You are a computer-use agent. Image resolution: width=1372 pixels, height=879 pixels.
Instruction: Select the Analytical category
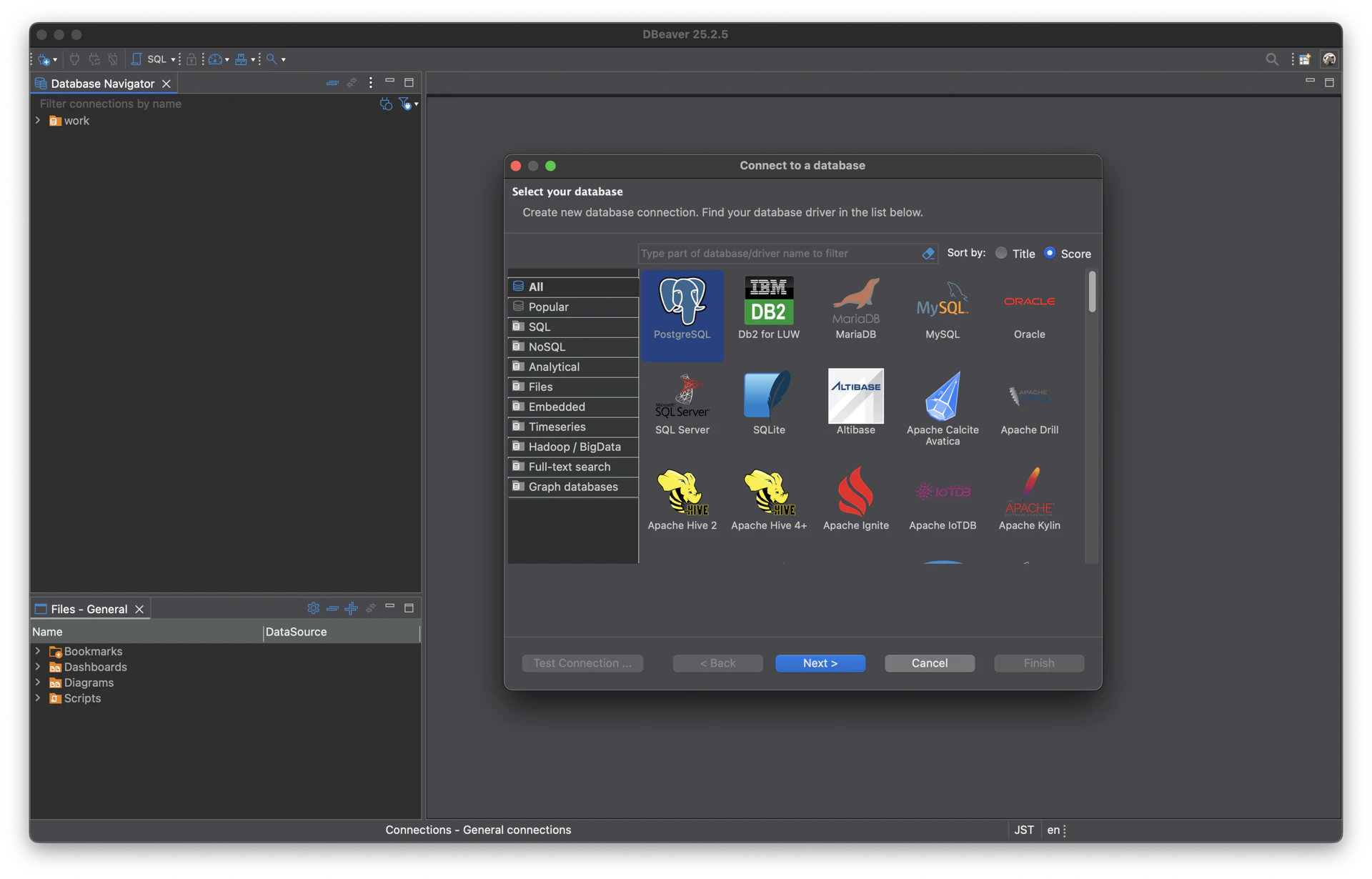tap(573, 367)
